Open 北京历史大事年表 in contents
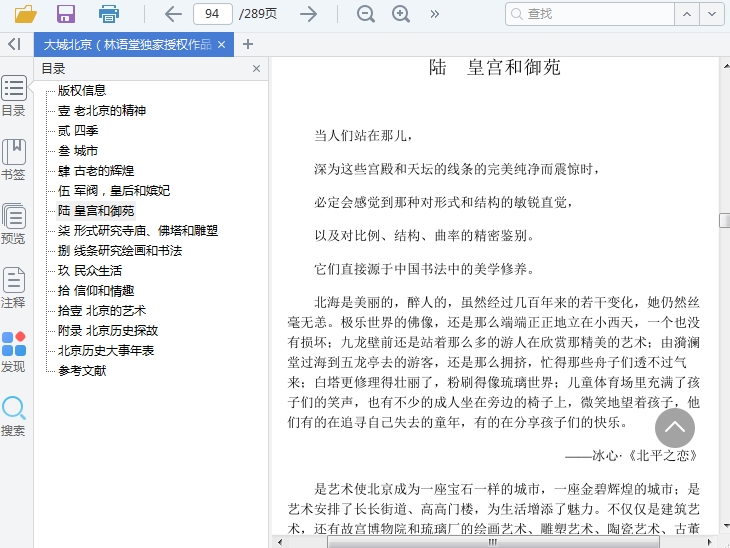Viewport: 730px width, 548px height. 106,351
